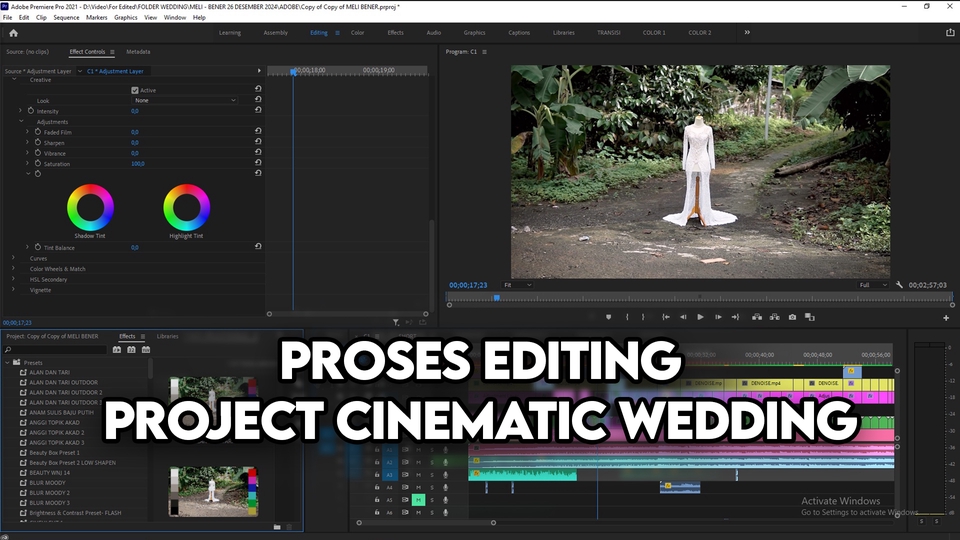Toggle animation stopwatch for Faded Film

38,132
